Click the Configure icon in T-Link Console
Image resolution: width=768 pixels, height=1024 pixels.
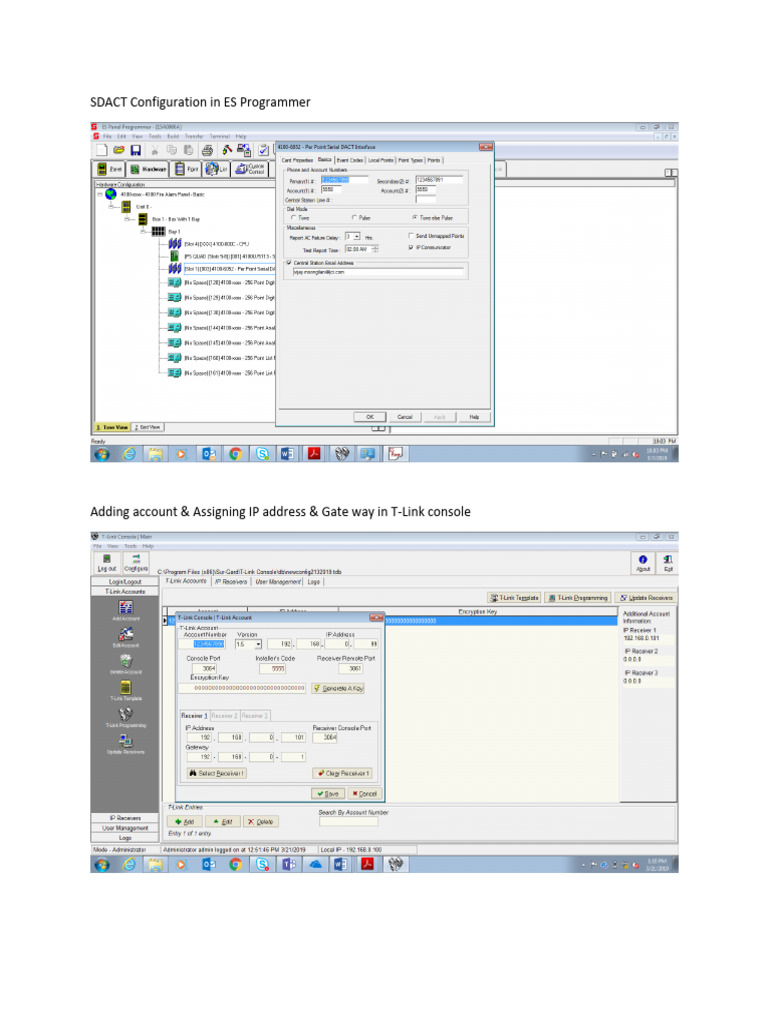pos(136,562)
